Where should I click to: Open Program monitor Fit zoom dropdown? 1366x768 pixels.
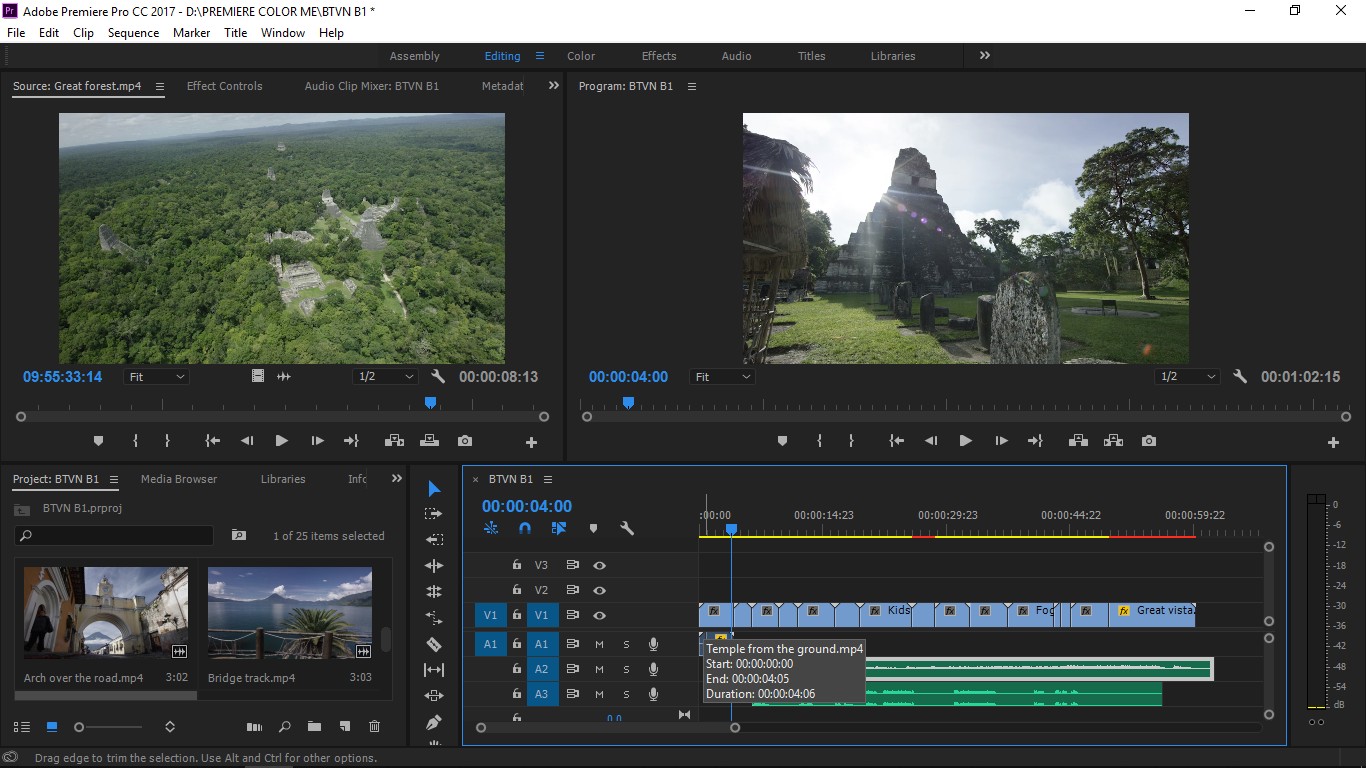click(x=722, y=377)
